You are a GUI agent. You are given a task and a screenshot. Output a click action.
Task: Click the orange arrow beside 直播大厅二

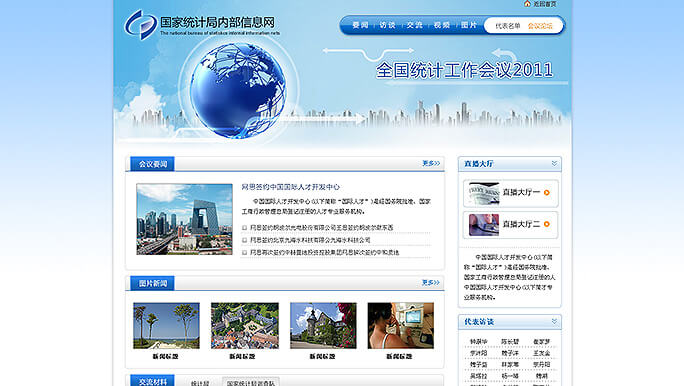(x=547, y=224)
